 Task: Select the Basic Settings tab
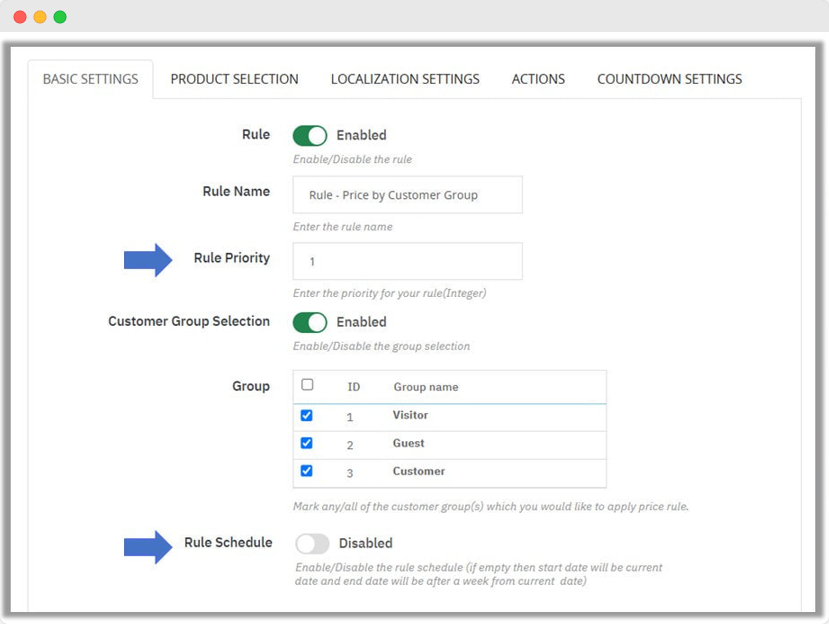[90, 79]
